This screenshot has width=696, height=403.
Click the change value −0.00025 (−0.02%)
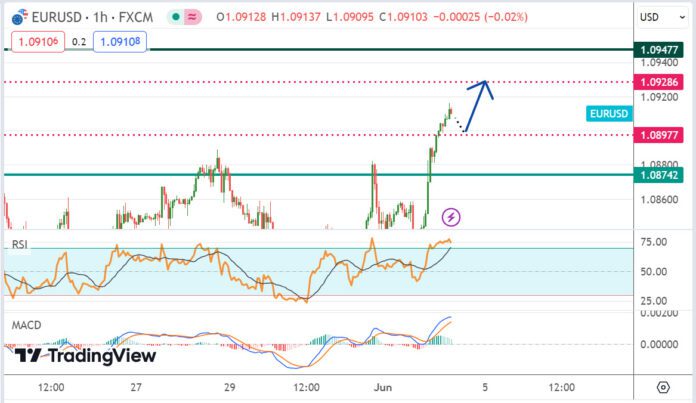click(x=480, y=17)
